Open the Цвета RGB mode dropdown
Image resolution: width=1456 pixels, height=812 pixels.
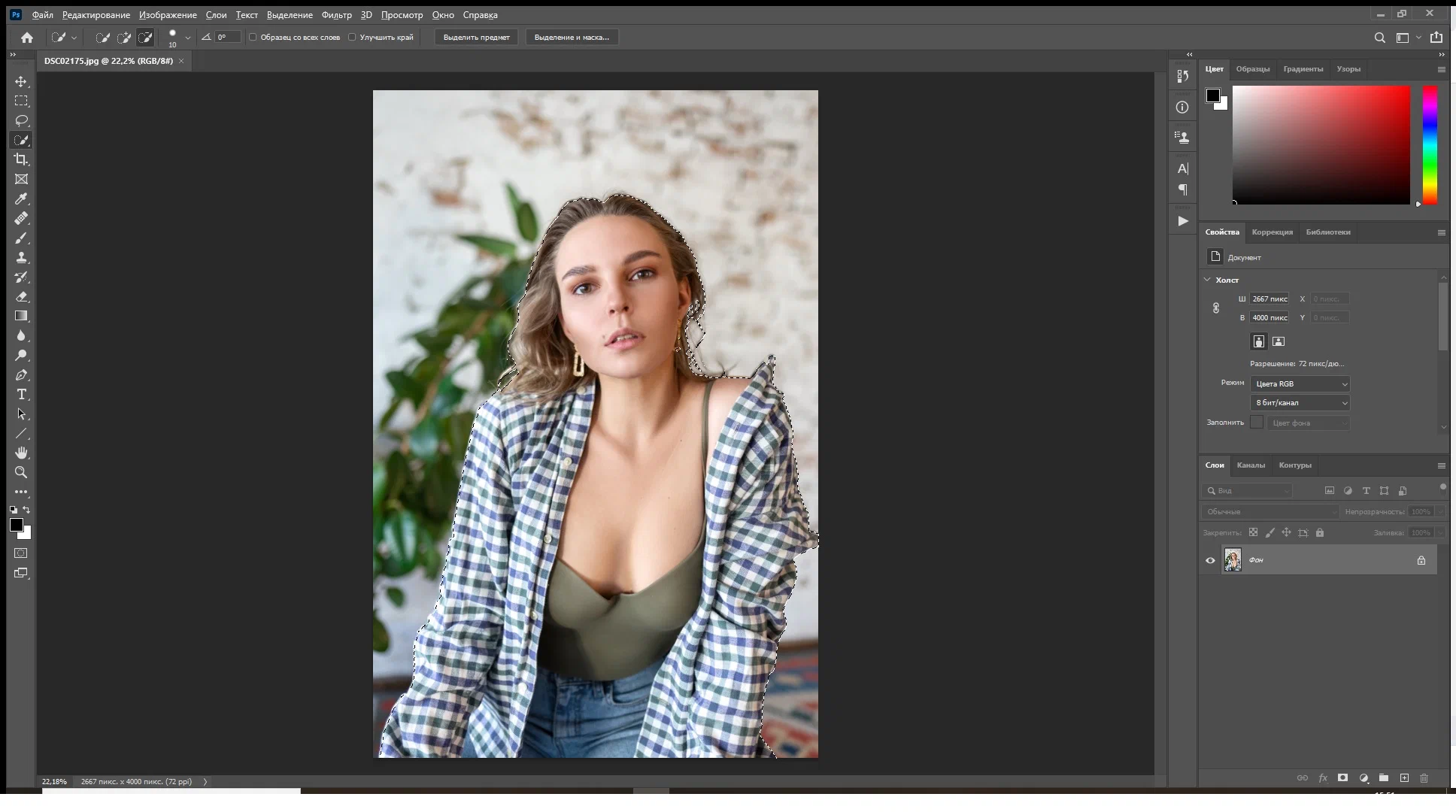coord(1300,383)
